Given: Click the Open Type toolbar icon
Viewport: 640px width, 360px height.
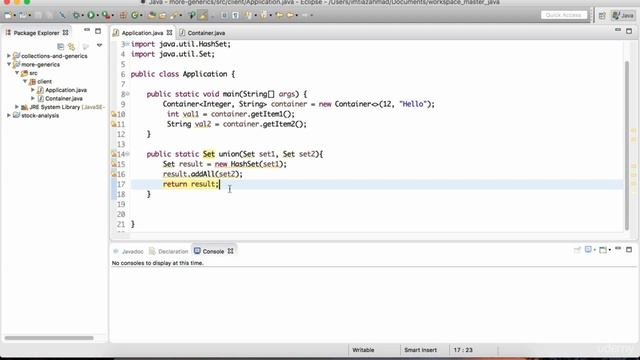Looking at the screenshot, I should [x=152, y=16].
